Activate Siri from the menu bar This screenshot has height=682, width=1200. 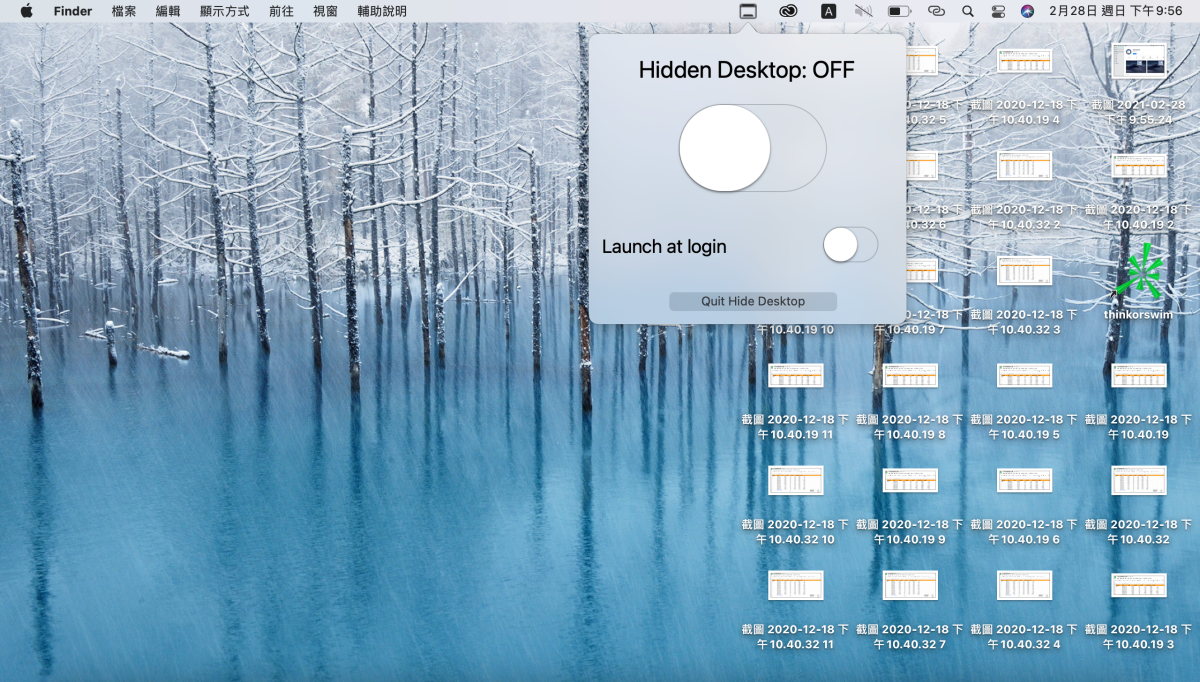point(1027,11)
